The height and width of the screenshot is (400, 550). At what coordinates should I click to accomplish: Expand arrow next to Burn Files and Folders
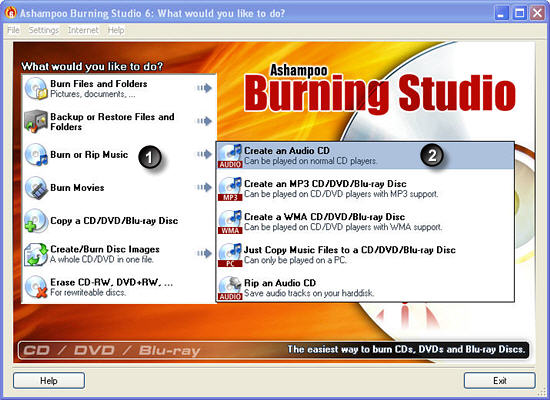coord(204,88)
